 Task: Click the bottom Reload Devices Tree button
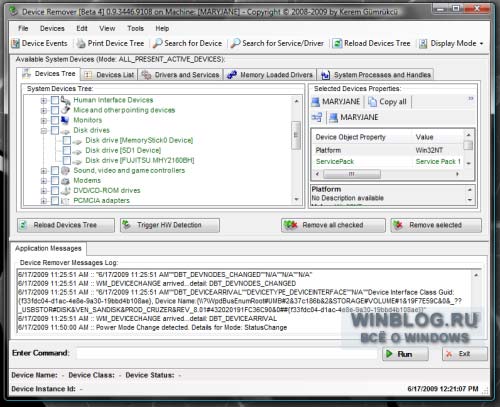[x=66, y=225]
